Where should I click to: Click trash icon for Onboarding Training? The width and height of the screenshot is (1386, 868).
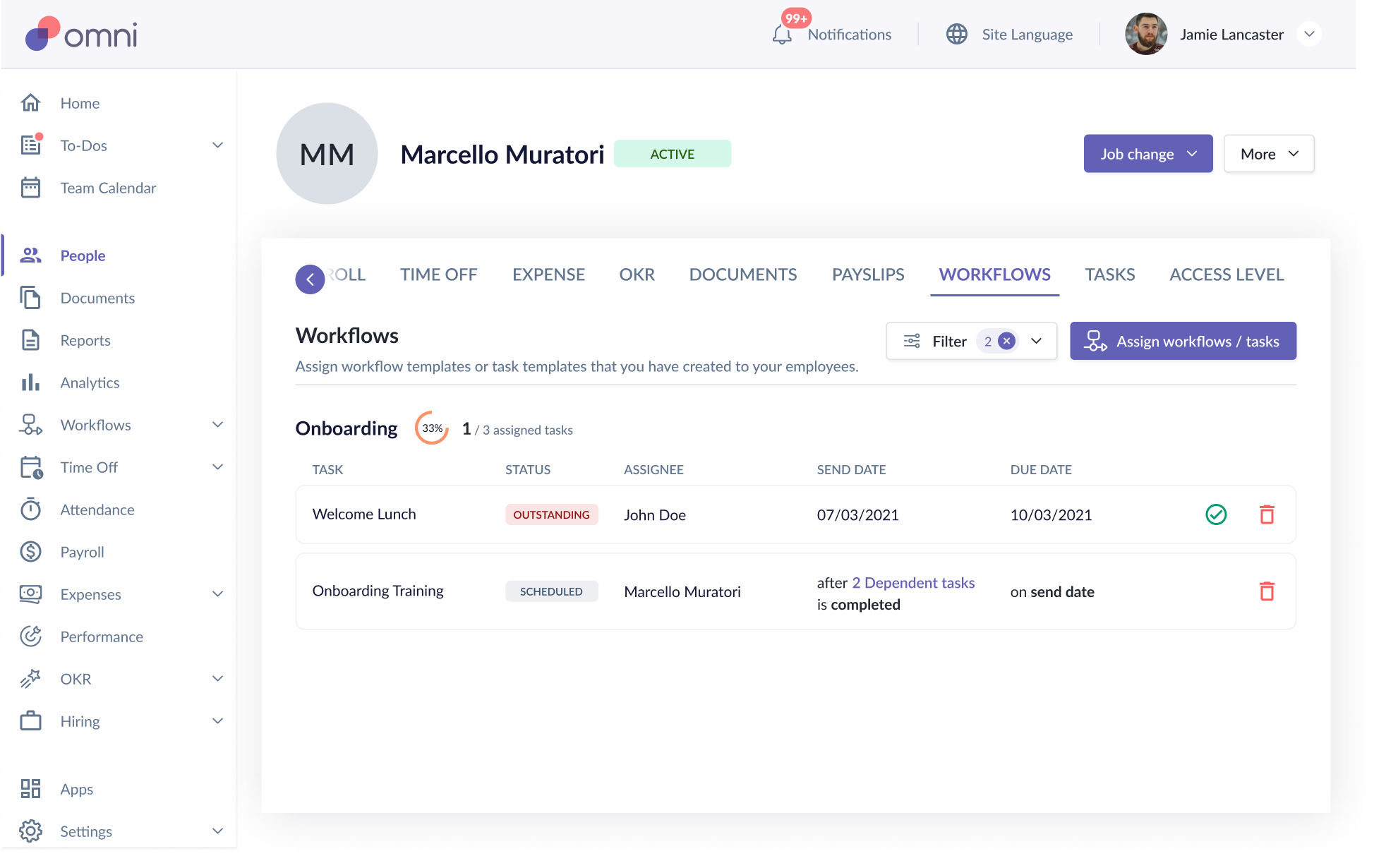[1267, 591]
